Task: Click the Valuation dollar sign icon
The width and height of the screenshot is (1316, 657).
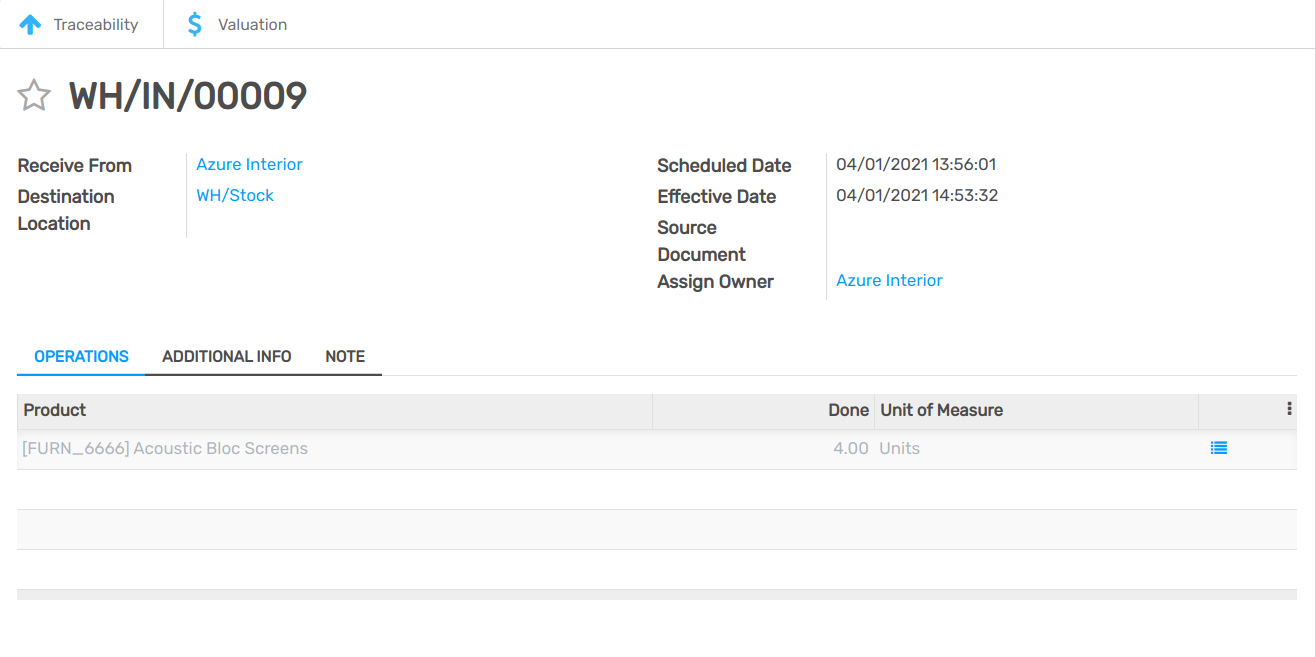Action: click(x=195, y=25)
